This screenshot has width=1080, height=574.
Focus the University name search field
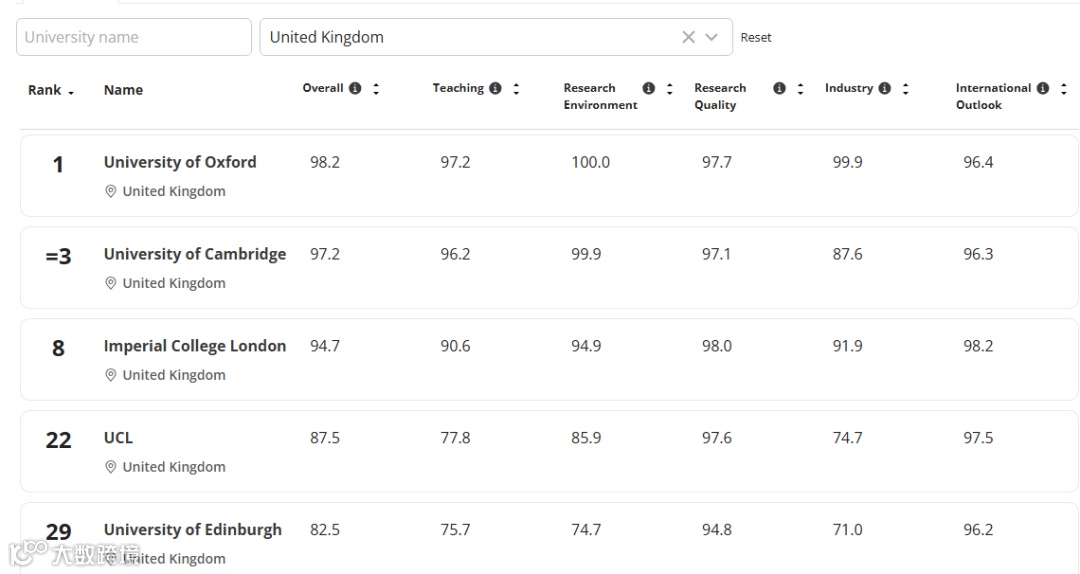click(x=134, y=37)
